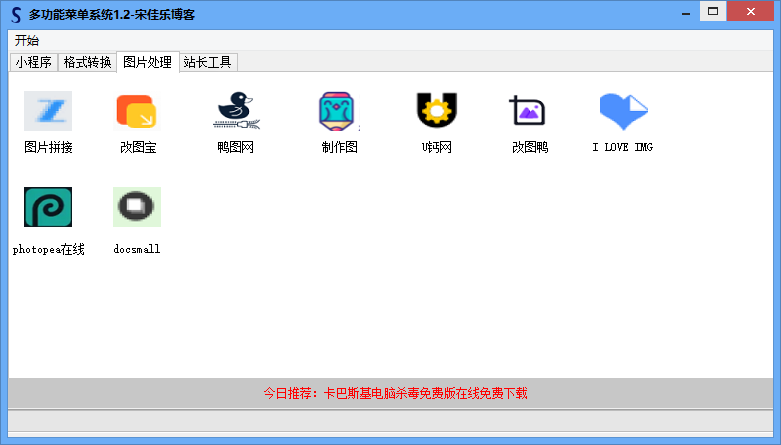Viewport: 781px width, 445px height.
Task: Open the docsmall icon
Action: point(137,207)
